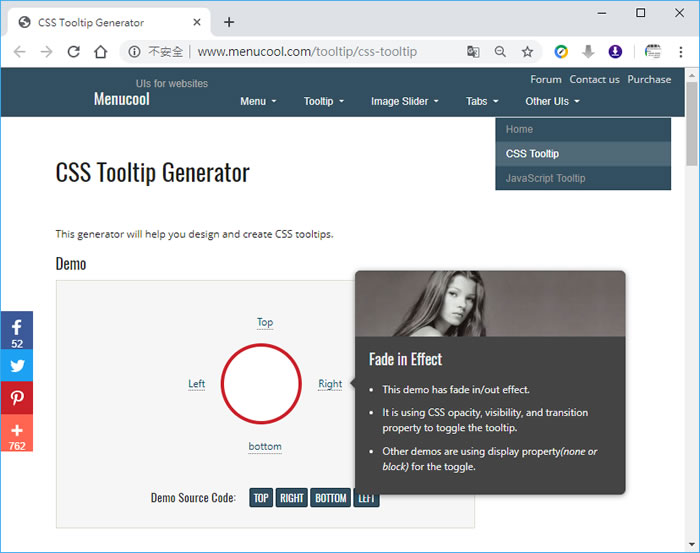Share on Twitter sidebar button
The image size is (700, 553).
point(17,366)
